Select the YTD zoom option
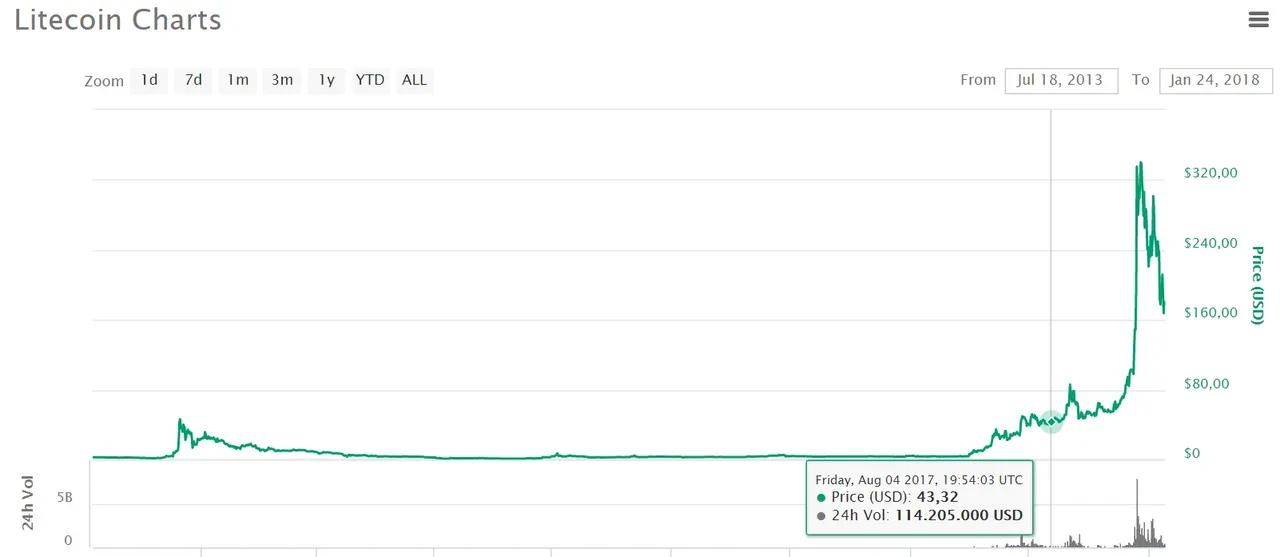Screen dimensions: 1280x557 click(370, 80)
